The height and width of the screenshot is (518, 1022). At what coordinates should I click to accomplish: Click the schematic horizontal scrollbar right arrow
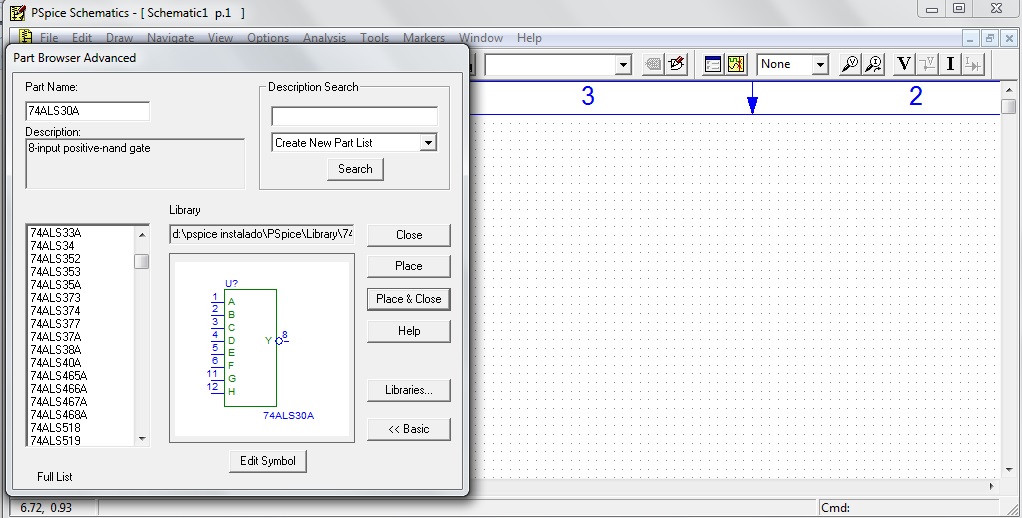(993, 485)
